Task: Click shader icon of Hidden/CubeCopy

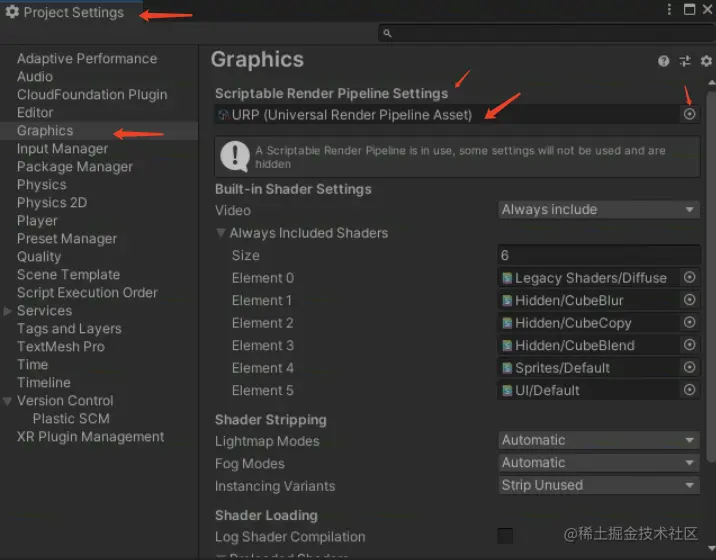Action: tap(507, 323)
